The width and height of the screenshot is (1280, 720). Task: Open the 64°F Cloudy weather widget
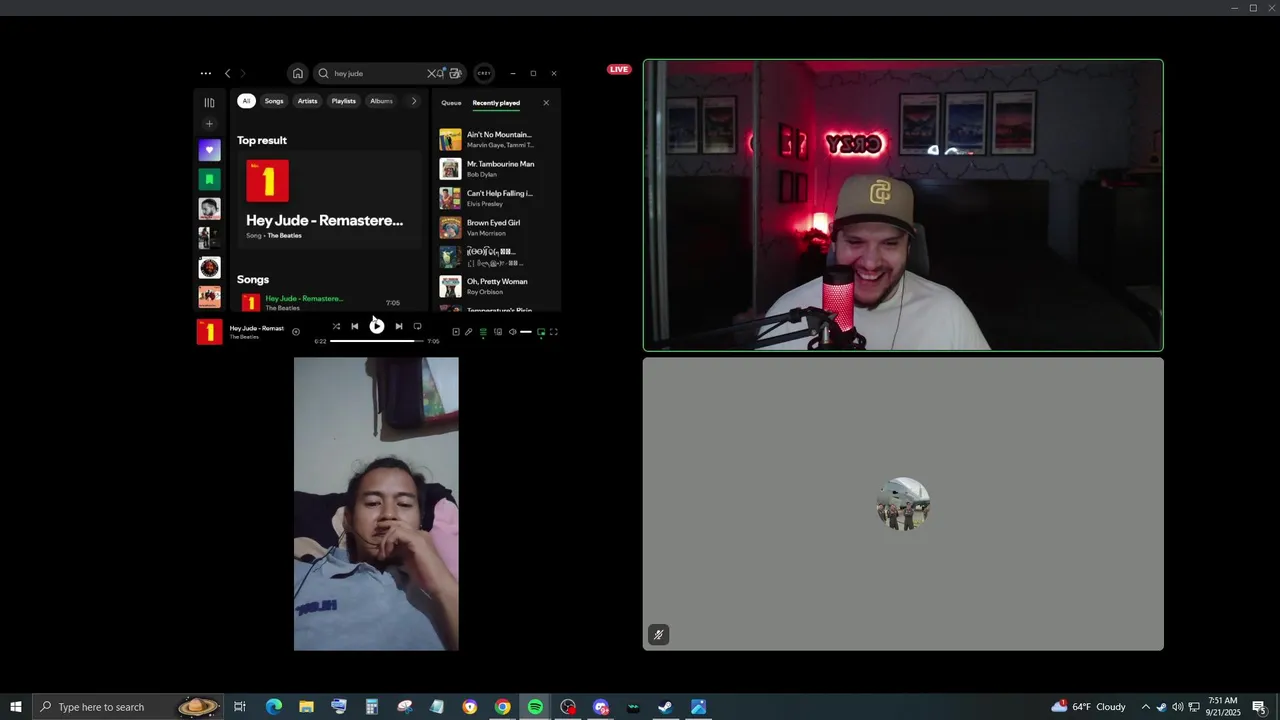1089,707
